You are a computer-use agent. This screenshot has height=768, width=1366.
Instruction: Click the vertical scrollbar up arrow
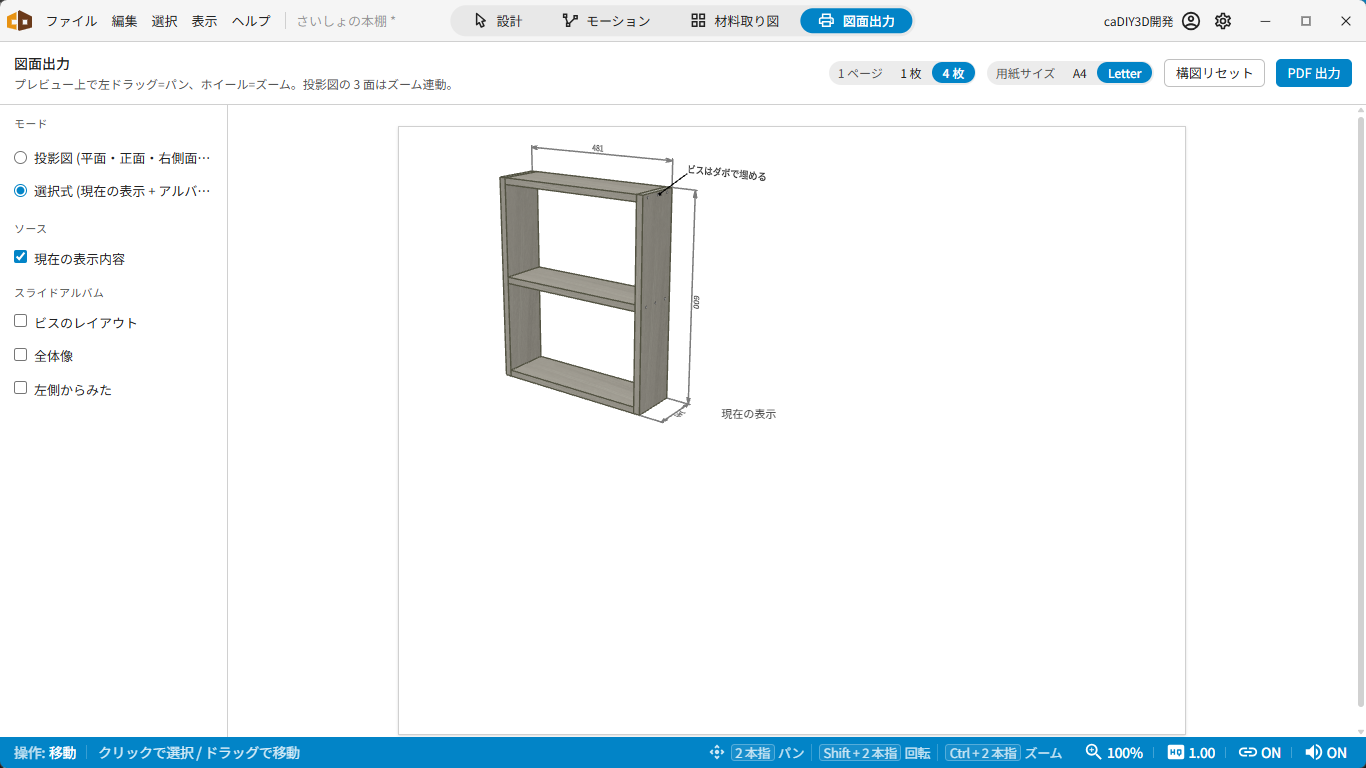(1359, 110)
